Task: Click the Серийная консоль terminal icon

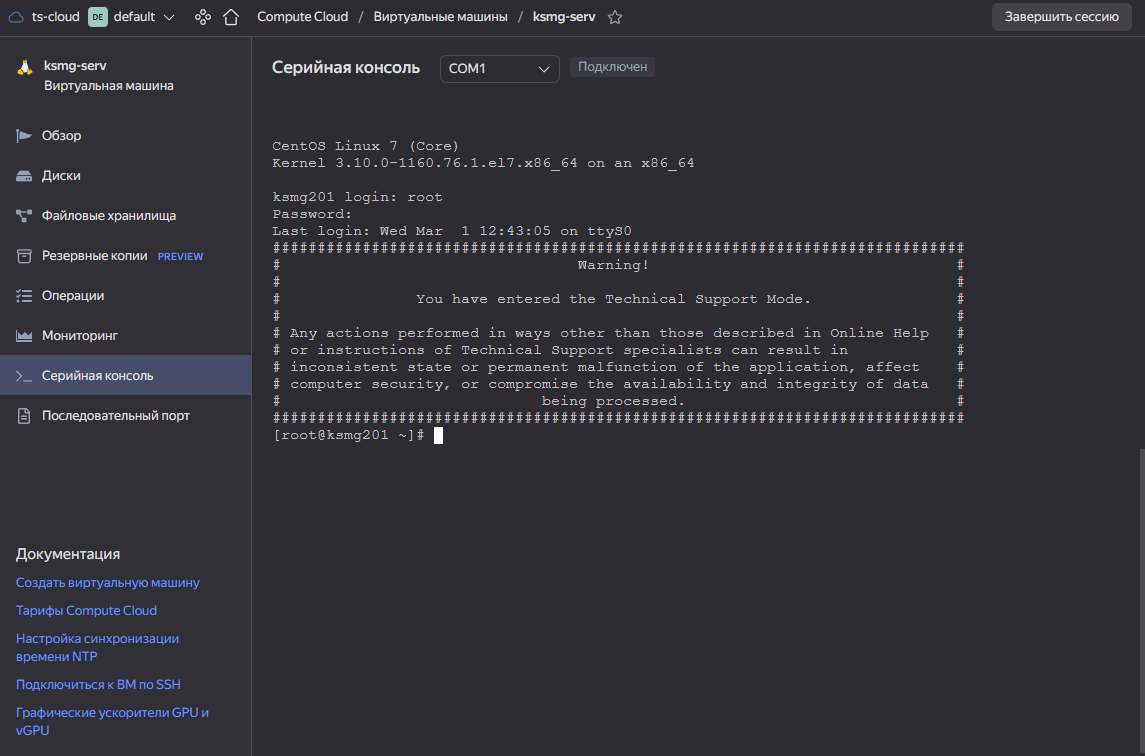Action: click(x=24, y=375)
